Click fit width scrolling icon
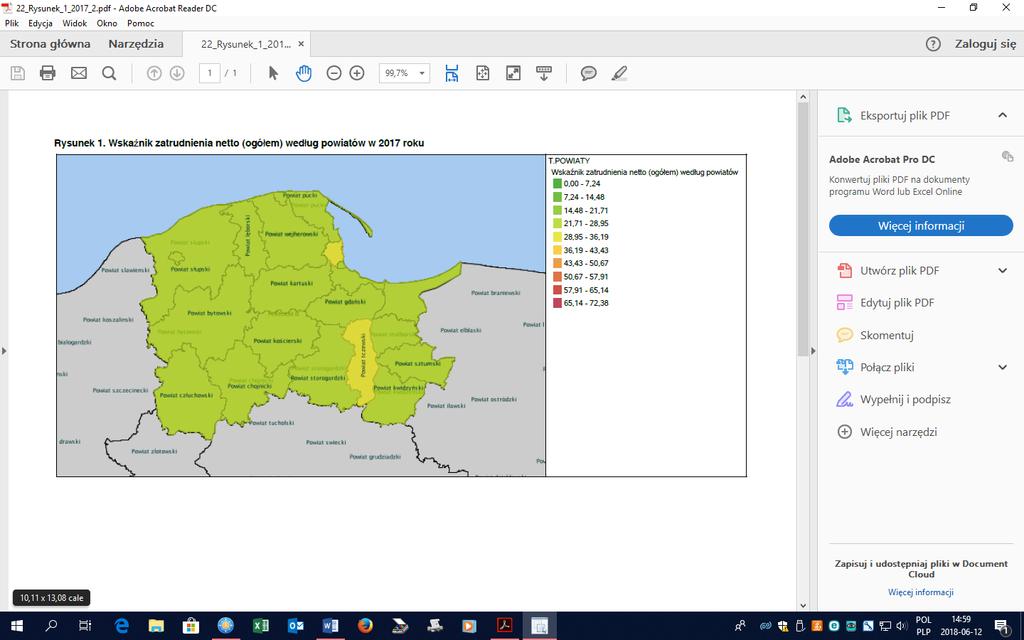The height and width of the screenshot is (640, 1024). [x=452, y=73]
